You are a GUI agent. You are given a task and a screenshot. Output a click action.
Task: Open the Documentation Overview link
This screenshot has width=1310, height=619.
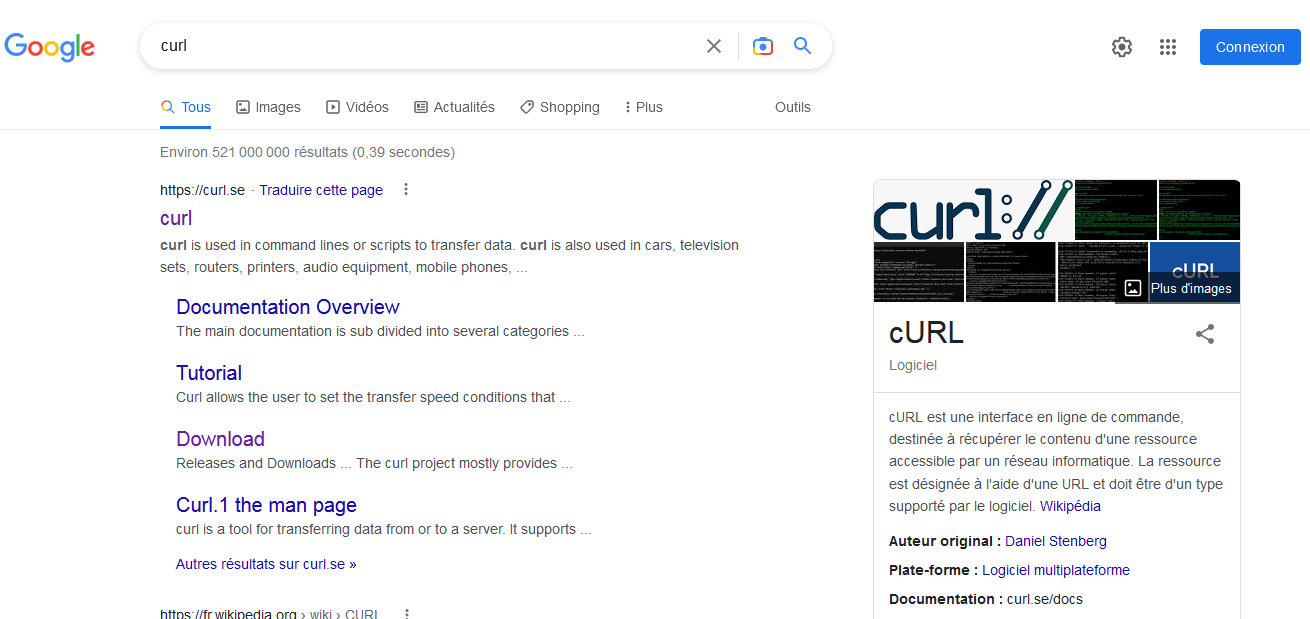pyautogui.click(x=288, y=307)
